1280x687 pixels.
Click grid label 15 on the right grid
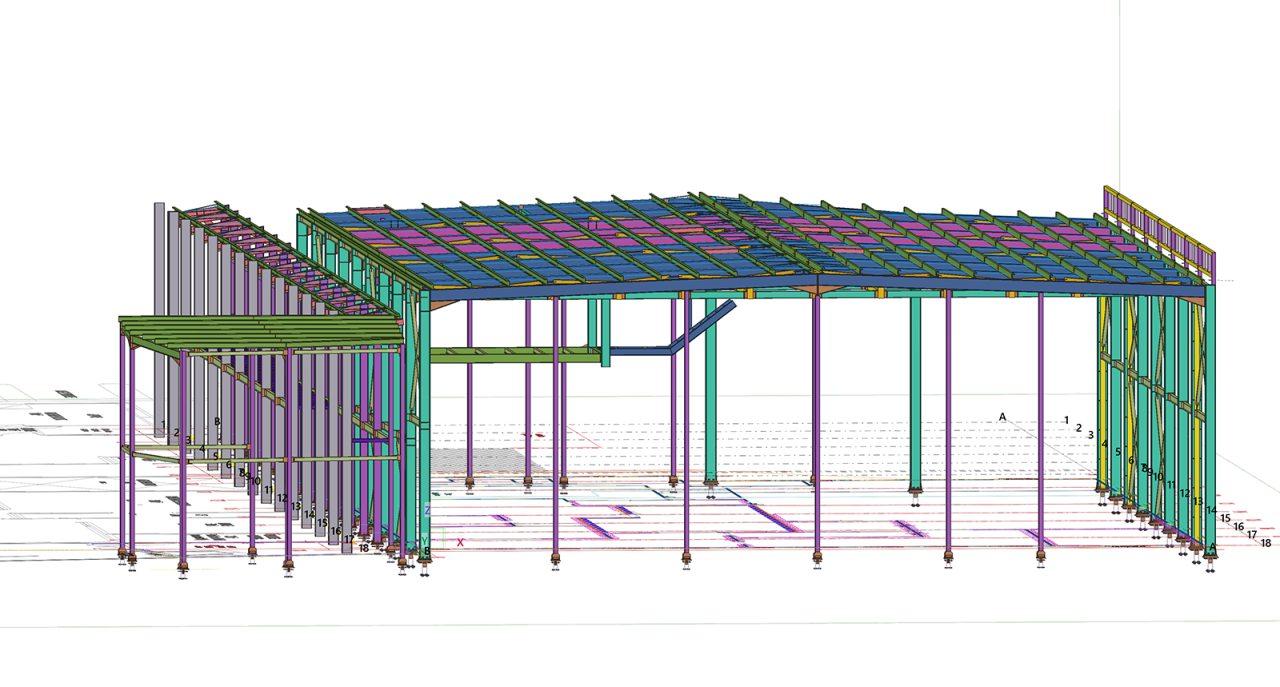coord(1226,518)
